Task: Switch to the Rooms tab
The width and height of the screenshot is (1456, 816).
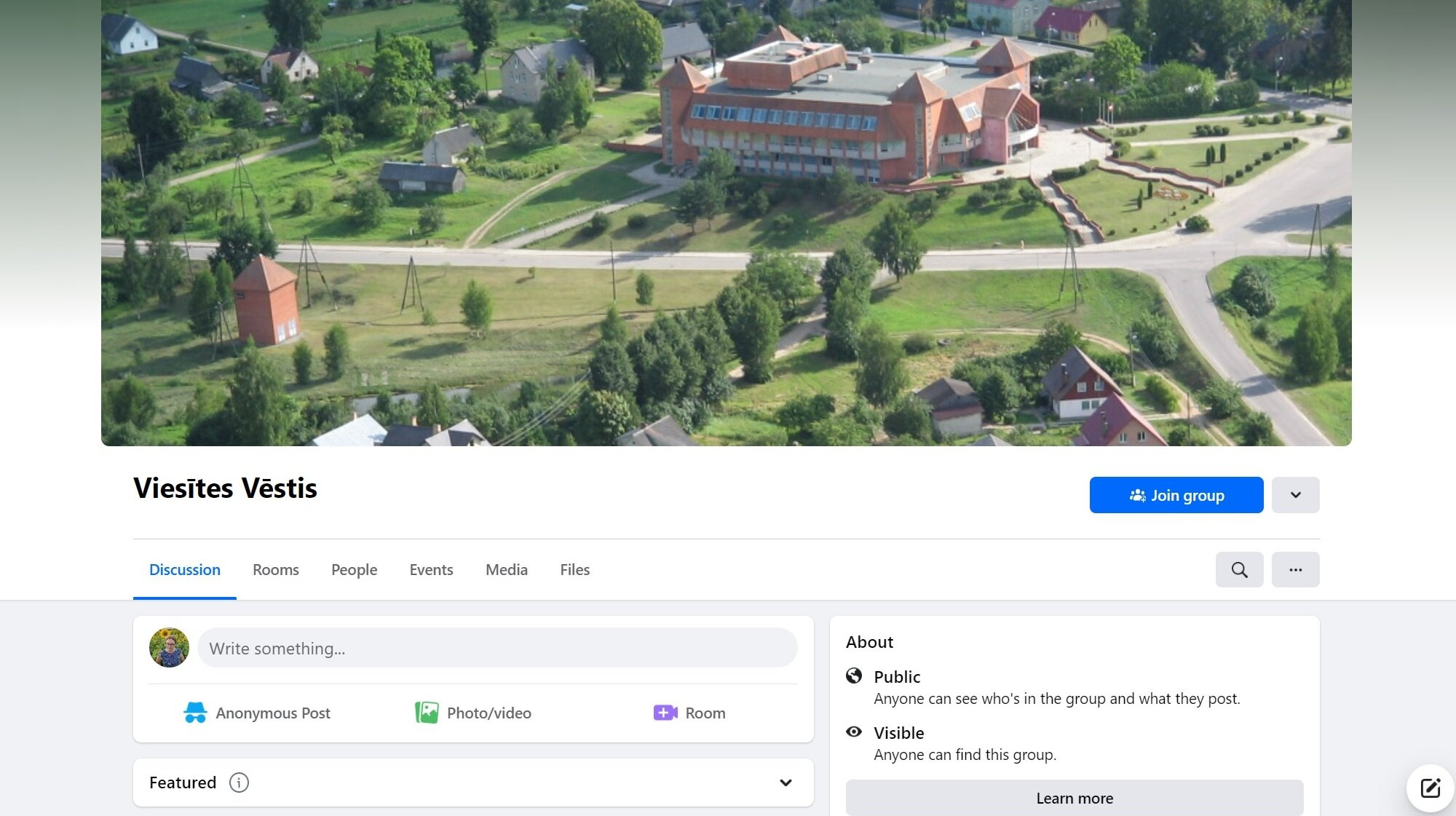Action: coord(275,570)
